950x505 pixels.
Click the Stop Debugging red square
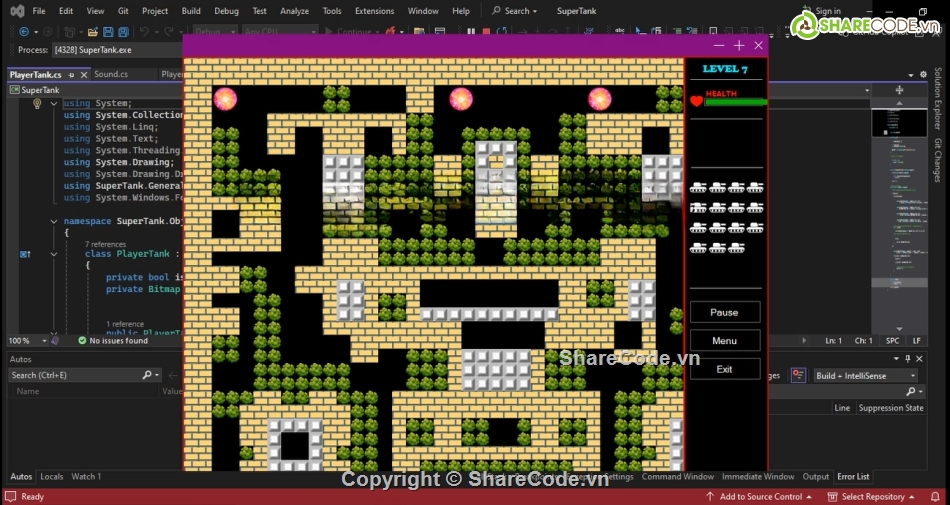(486, 31)
